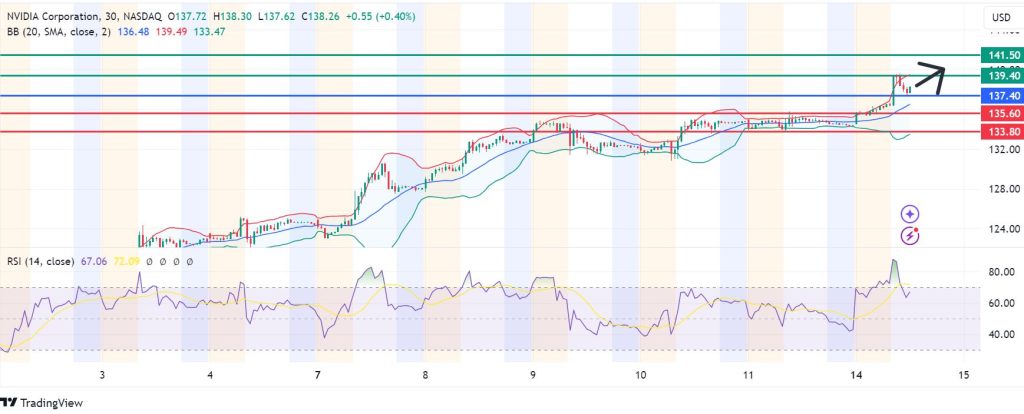
Task: Click the TradingView logo
Action: [41, 403]
